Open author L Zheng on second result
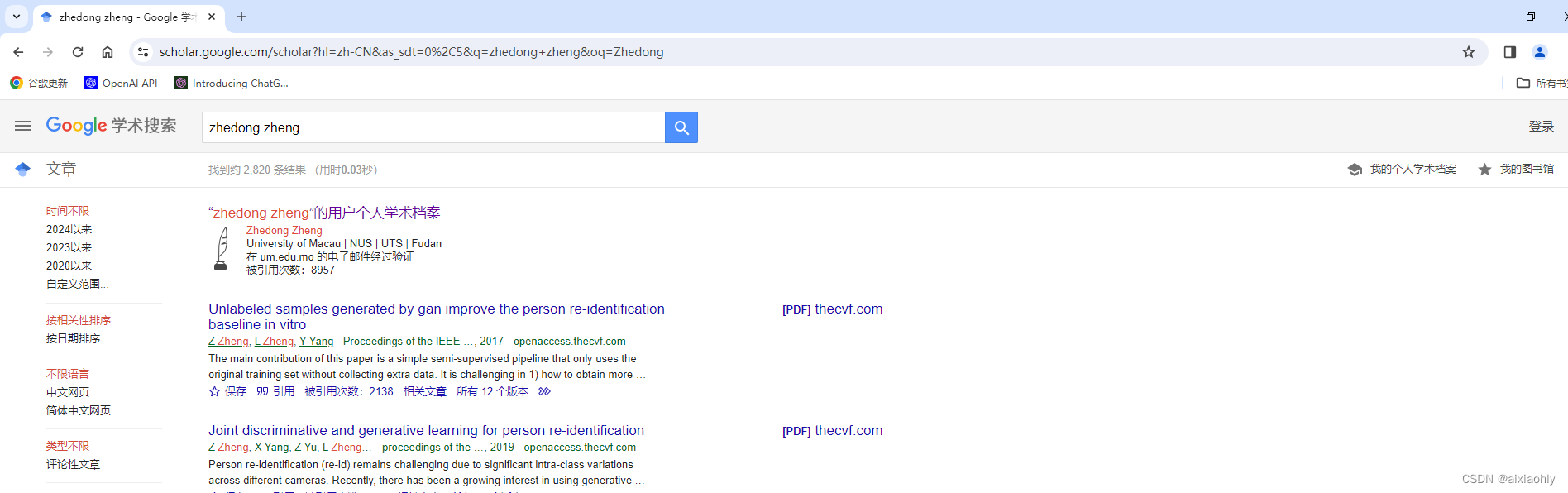 [x=342, y=447]
